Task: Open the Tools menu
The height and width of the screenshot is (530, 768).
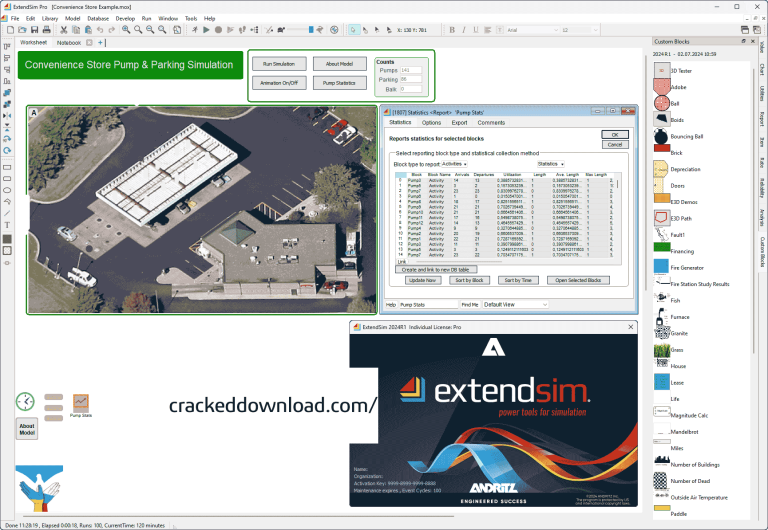Action: pos(191,18)
